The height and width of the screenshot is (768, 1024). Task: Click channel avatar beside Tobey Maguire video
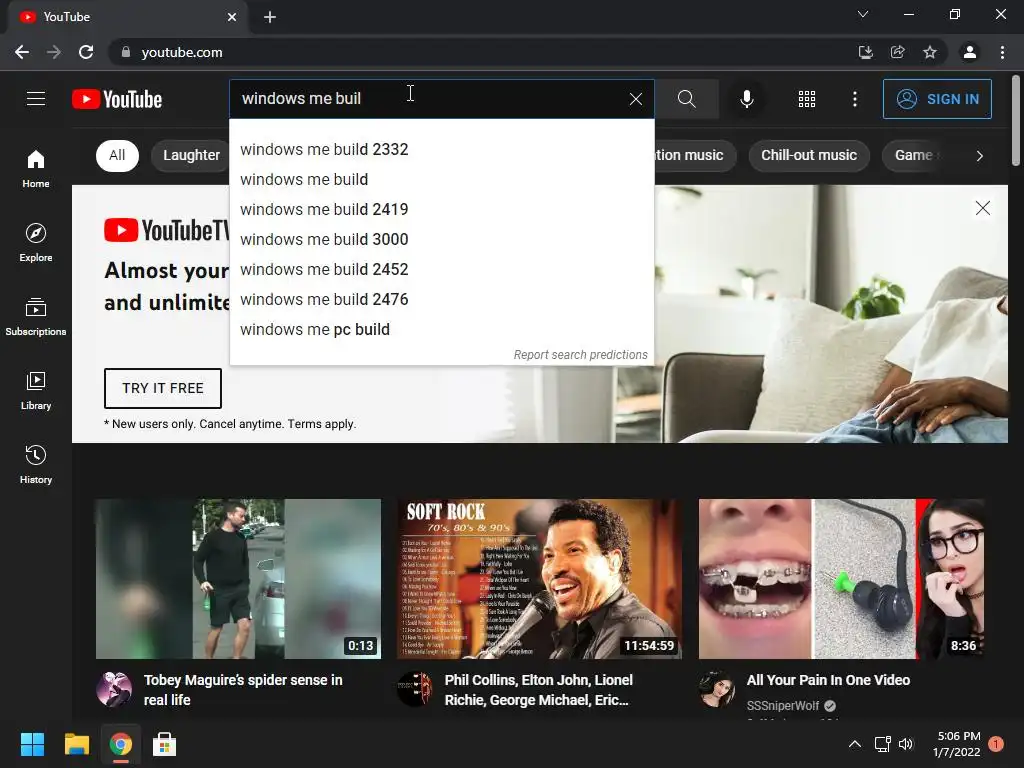coord(114,689)
